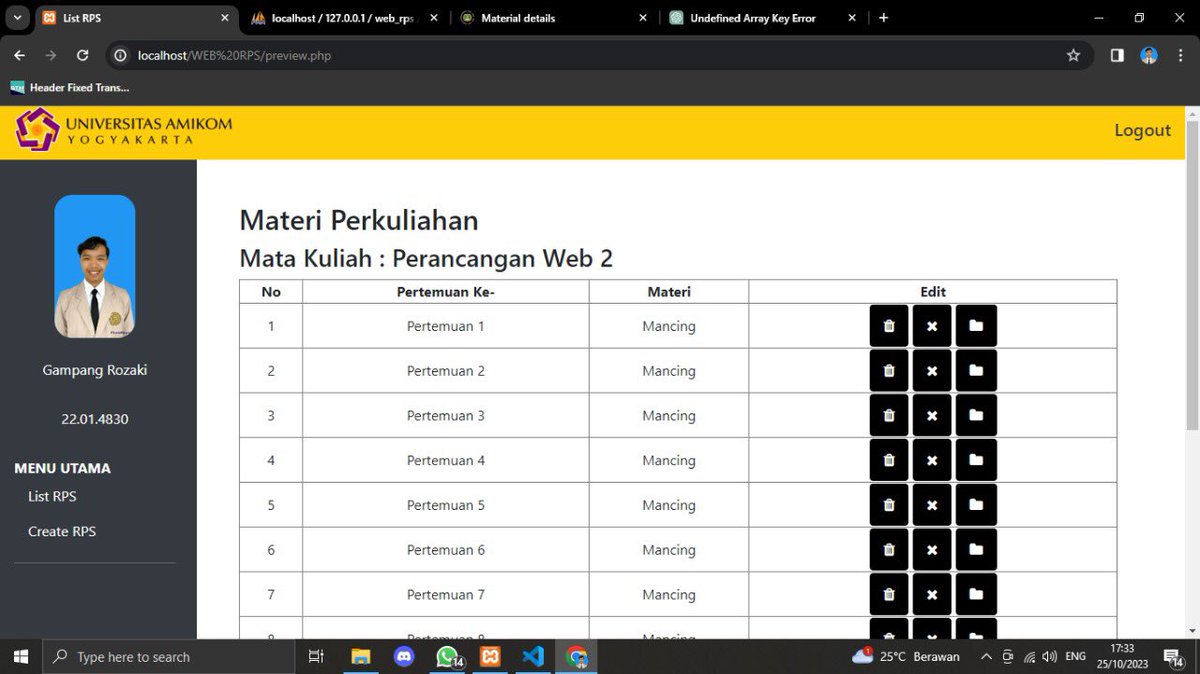
Task: Open Visual Studio Code from taskbar
Action: [533, 656]
